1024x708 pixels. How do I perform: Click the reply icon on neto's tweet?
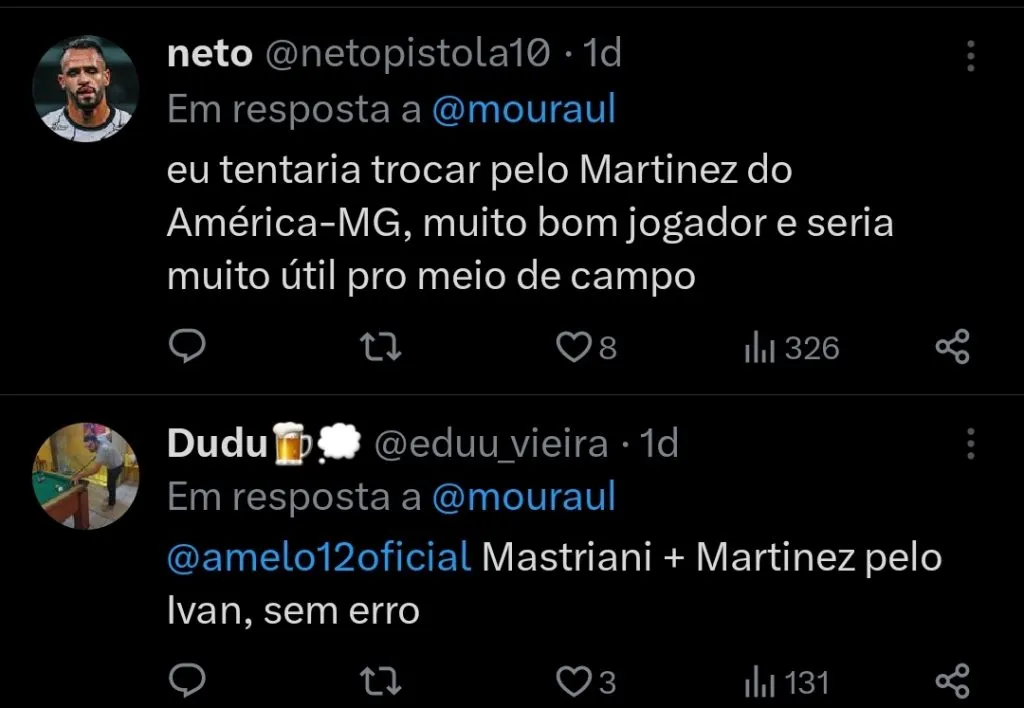(x=188, y=348)
